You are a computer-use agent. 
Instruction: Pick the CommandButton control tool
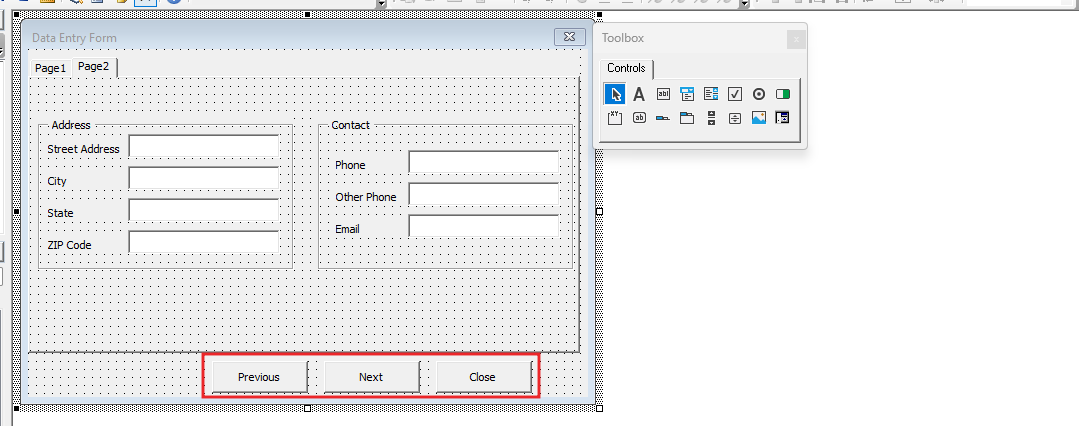click(x=639, y=118)
